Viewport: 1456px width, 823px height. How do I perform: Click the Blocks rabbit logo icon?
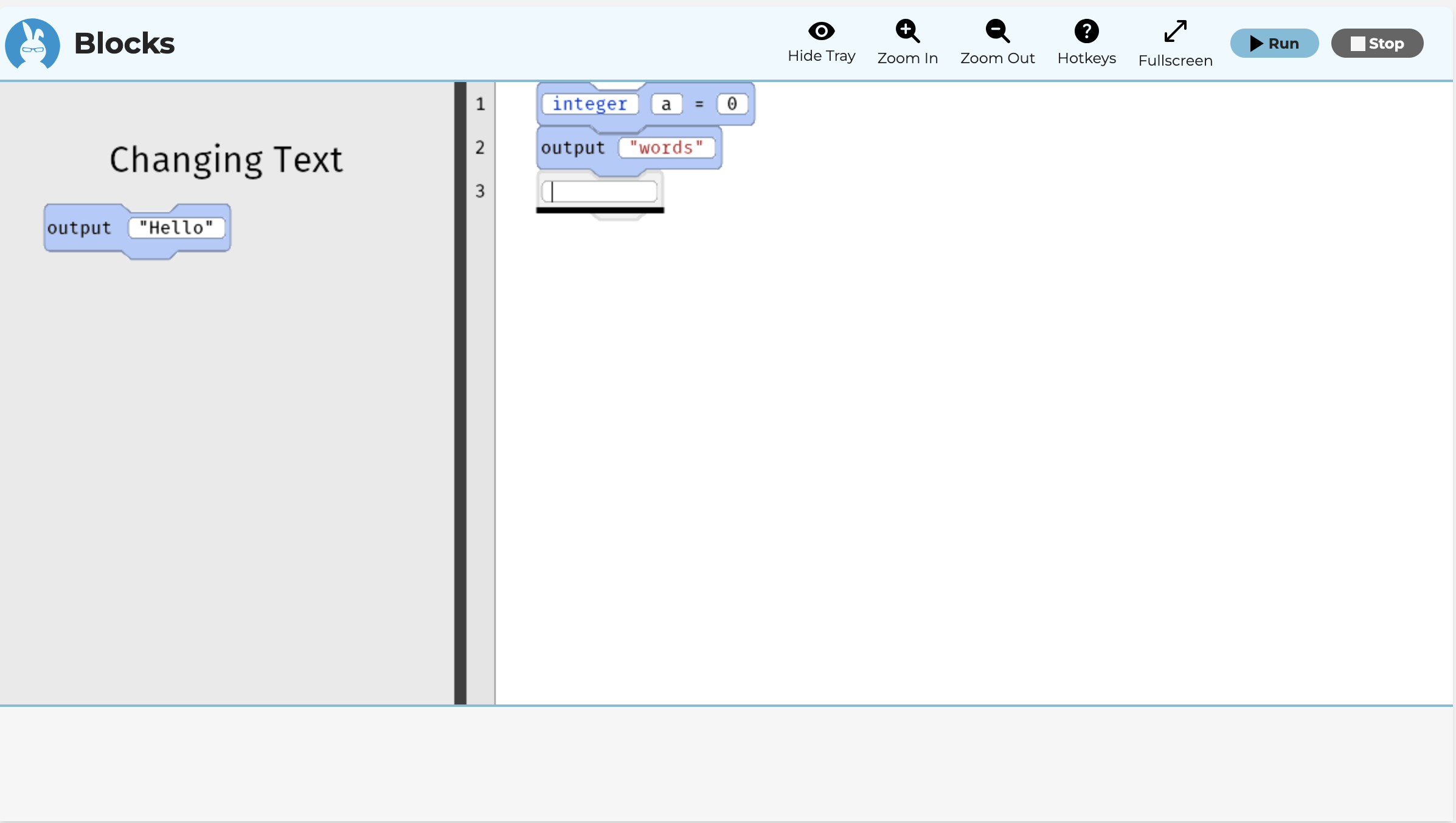click(32, 43)
